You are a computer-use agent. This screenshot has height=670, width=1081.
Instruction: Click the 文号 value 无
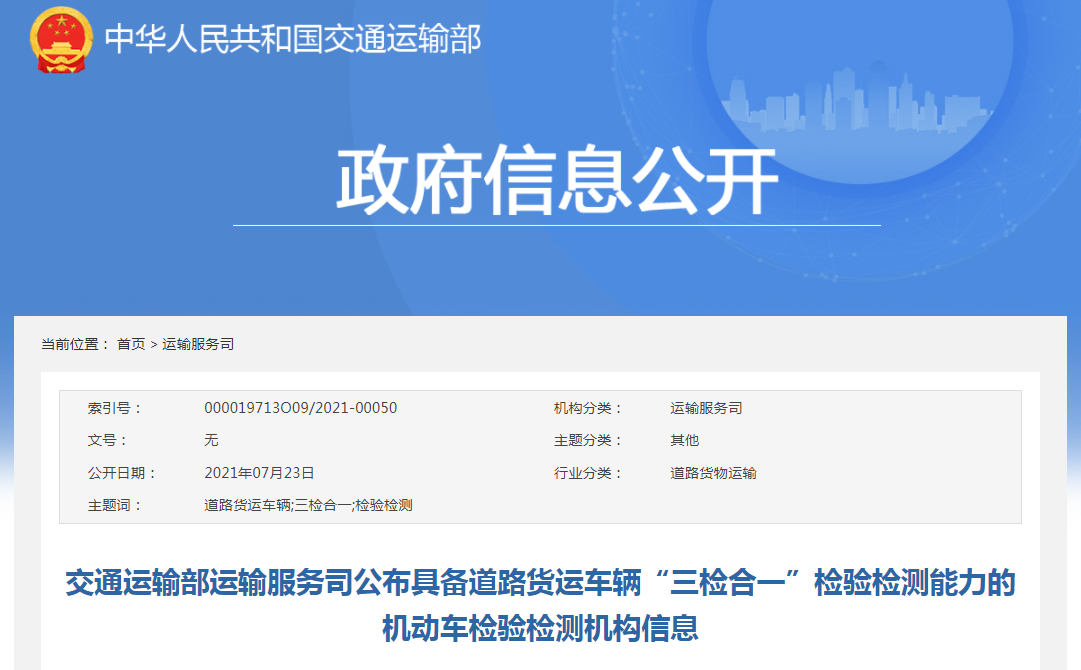click(x=211, y=440)
